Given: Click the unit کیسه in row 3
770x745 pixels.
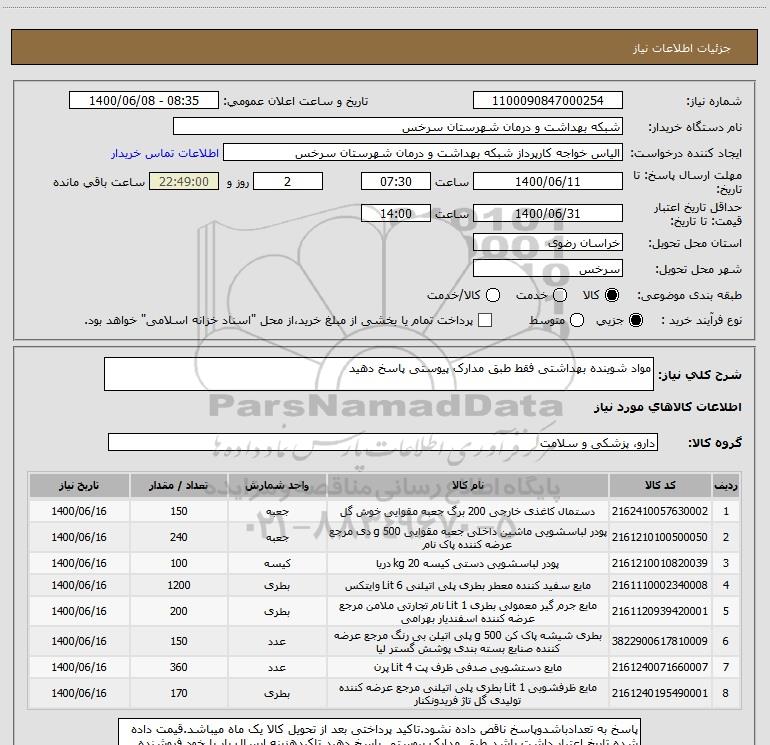Looking at the screenshot, I should tap(277, 563).
